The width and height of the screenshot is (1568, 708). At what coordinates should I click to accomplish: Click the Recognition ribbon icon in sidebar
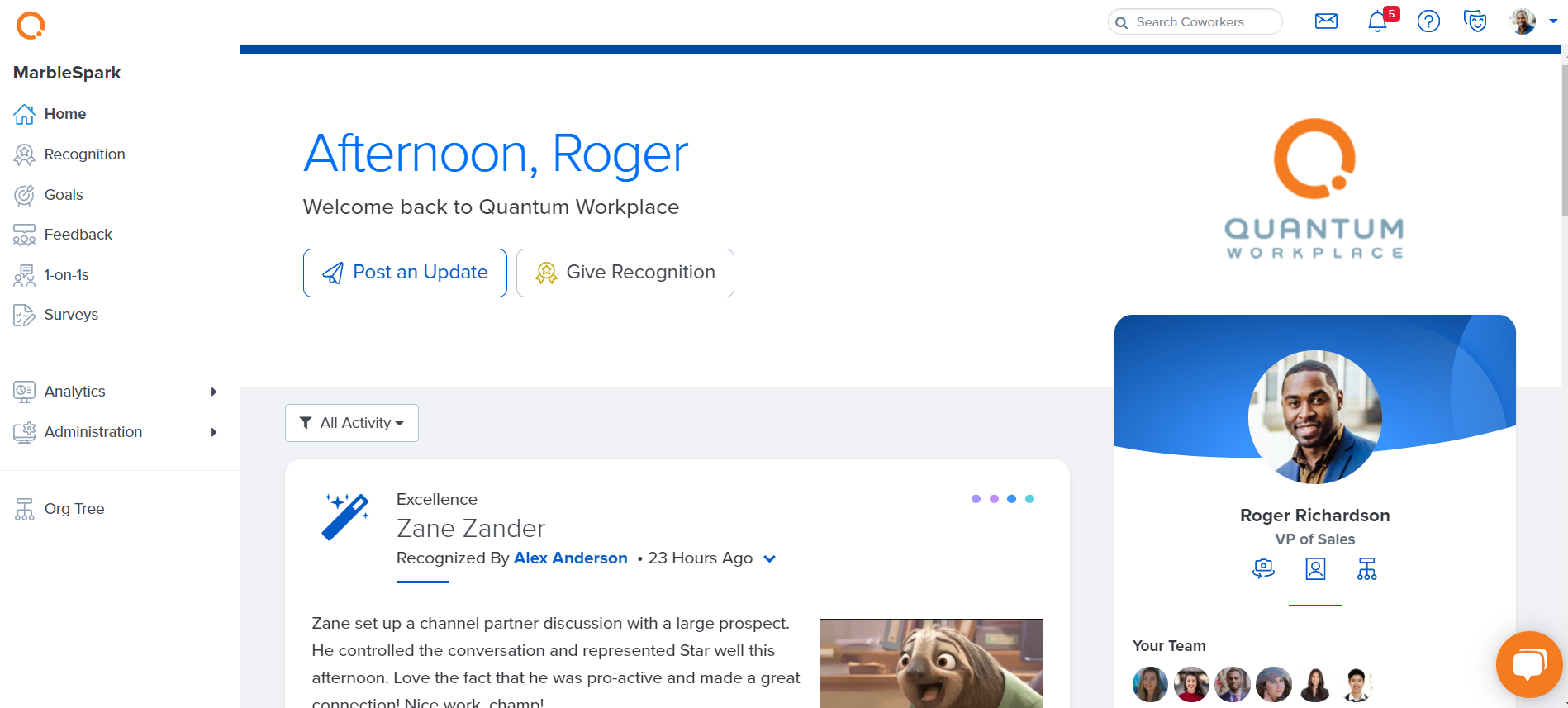pyautogui.click(x=24, y=154)
